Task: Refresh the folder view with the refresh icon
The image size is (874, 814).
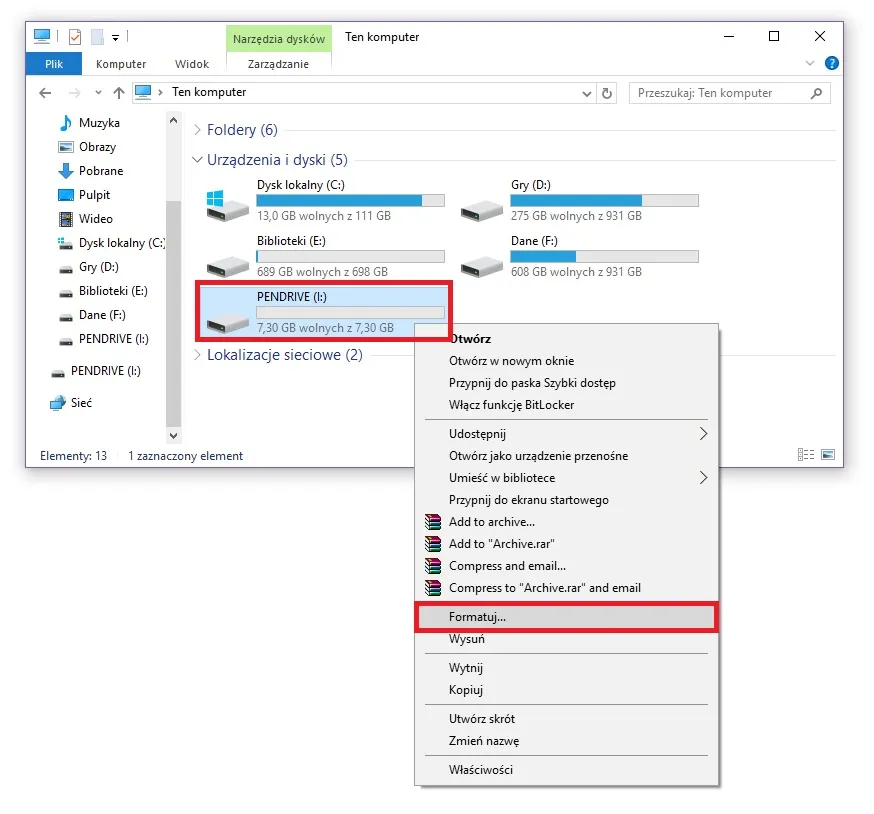Action: (x=607, y=92)
